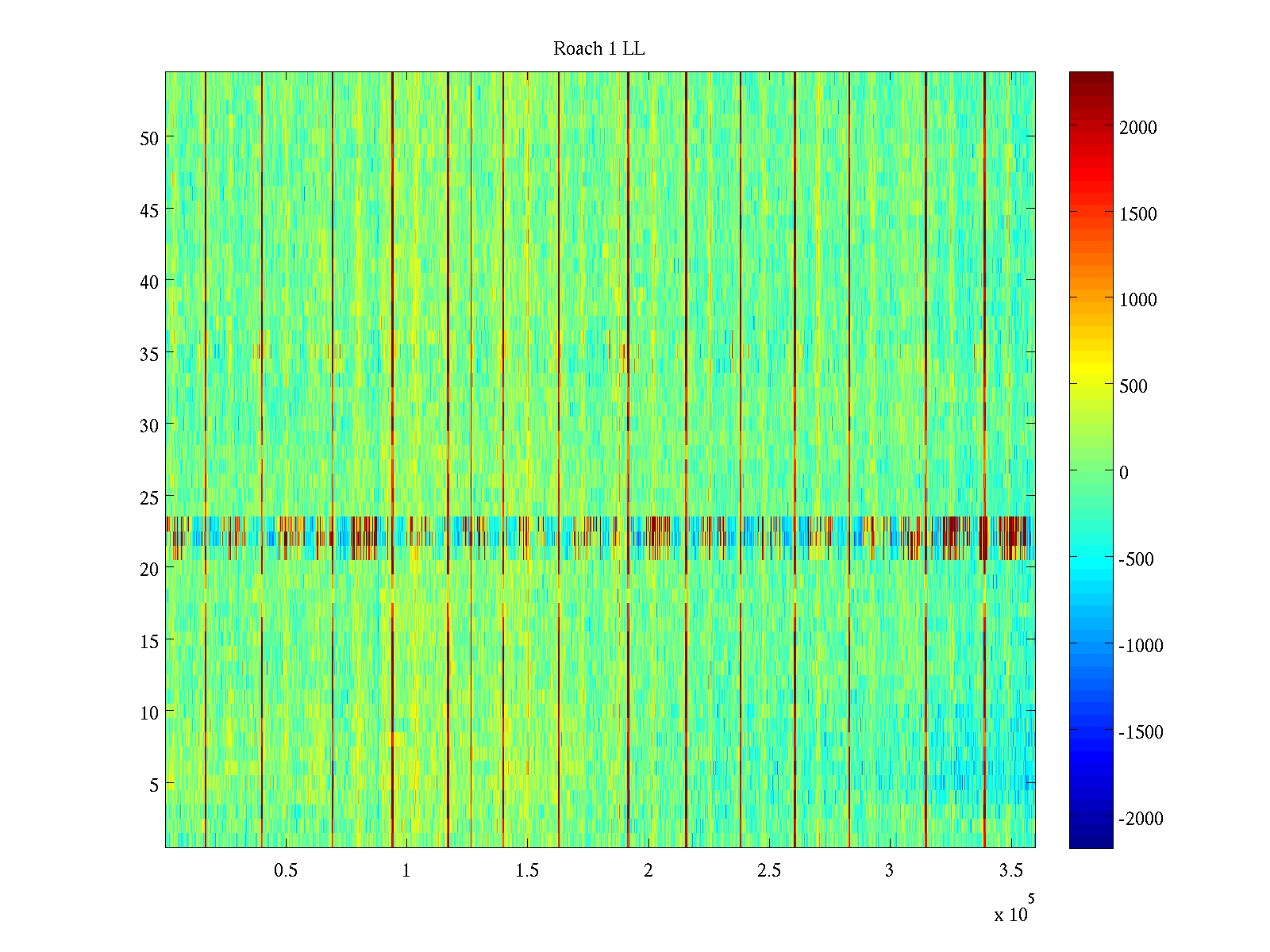Click the colorbar tick label -1500
This screenshot has width=1270, height=952.
click(1141, 732)
